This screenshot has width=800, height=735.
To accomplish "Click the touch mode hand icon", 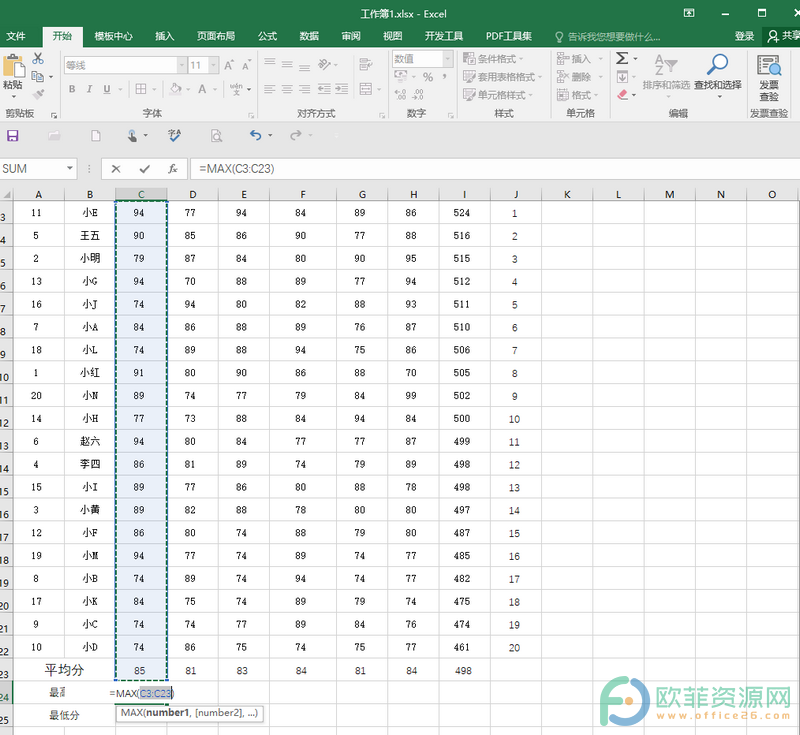I will coord(132,135).
